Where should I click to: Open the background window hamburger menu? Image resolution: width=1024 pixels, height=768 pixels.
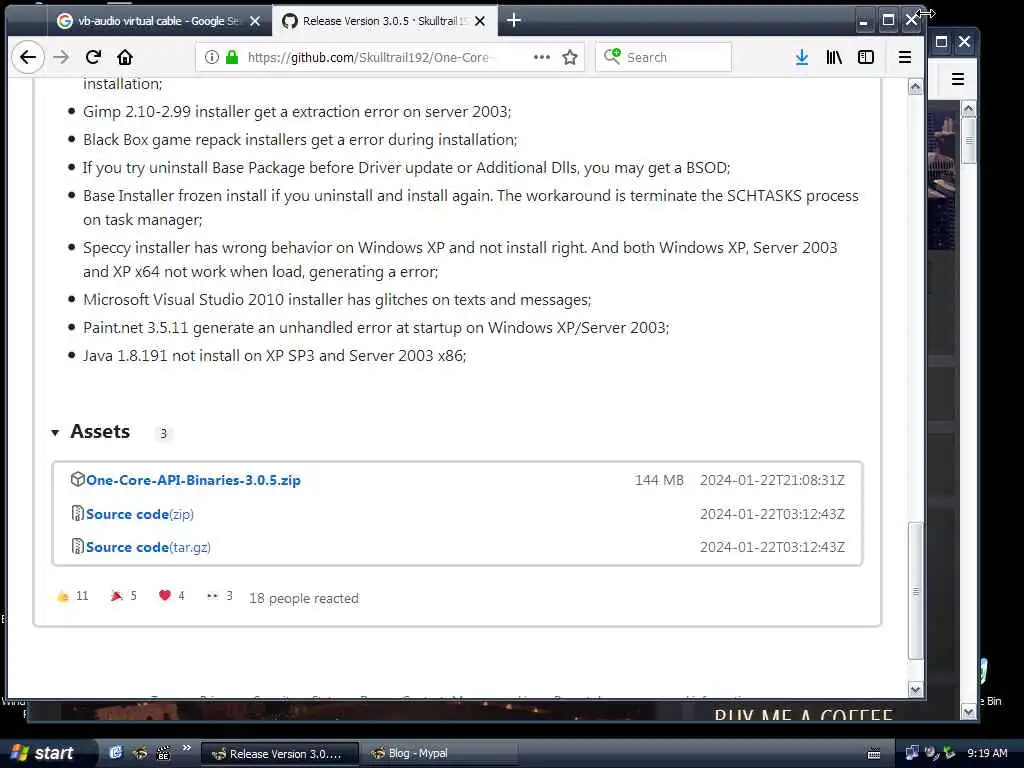958,79
